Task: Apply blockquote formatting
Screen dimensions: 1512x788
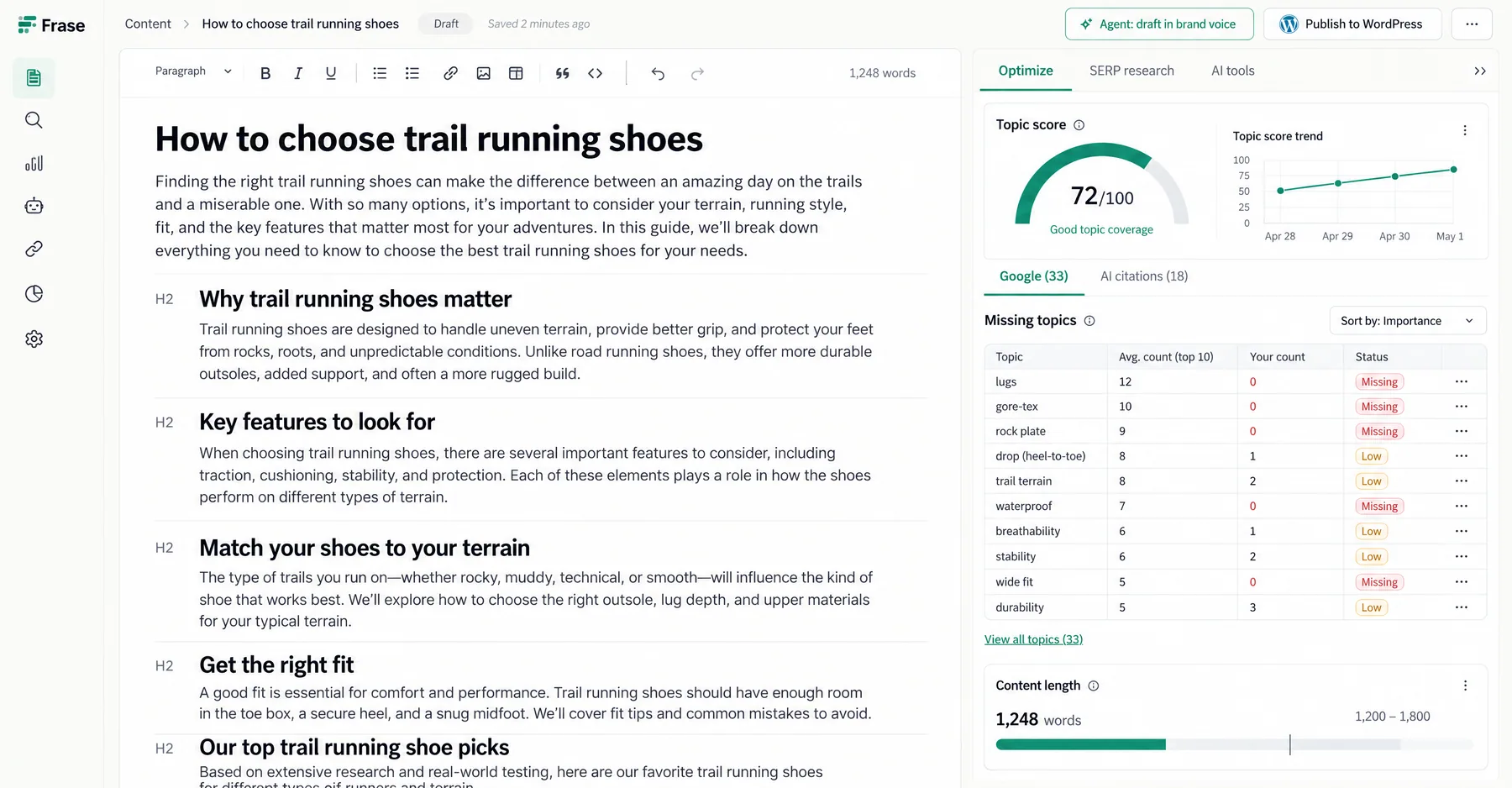Action: pos(563,73)
